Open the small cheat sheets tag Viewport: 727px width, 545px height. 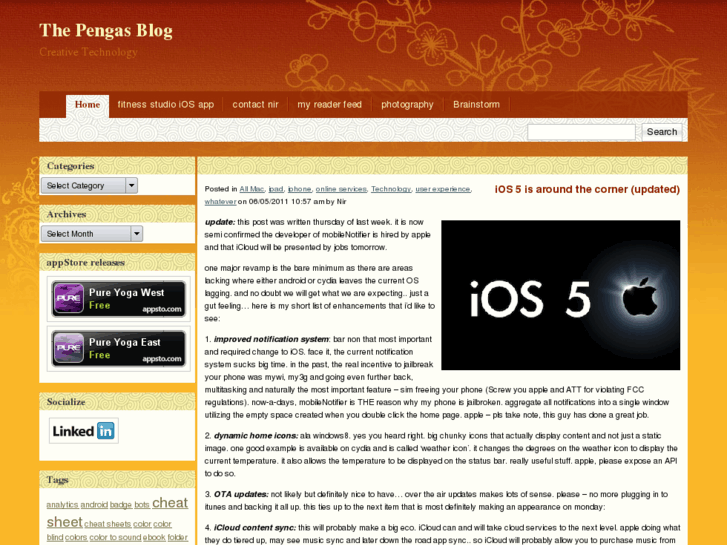tap(108, 524)
